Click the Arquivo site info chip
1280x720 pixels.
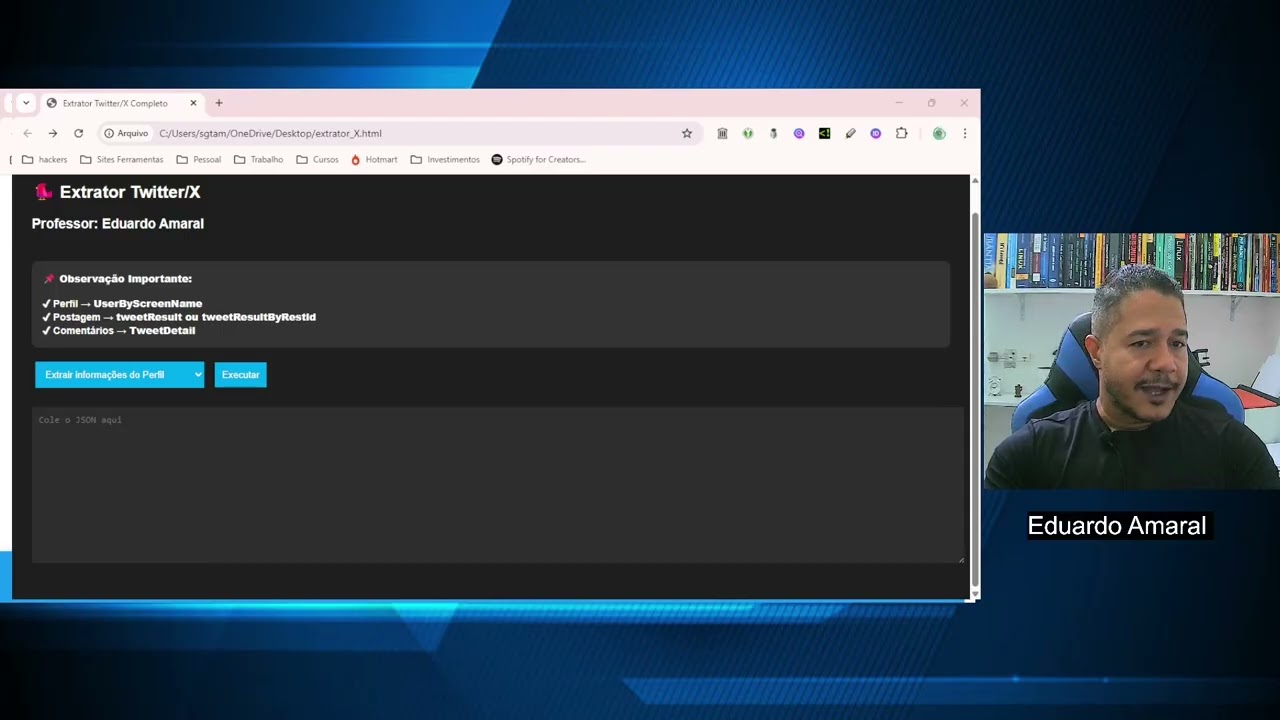tap(126, 133)
